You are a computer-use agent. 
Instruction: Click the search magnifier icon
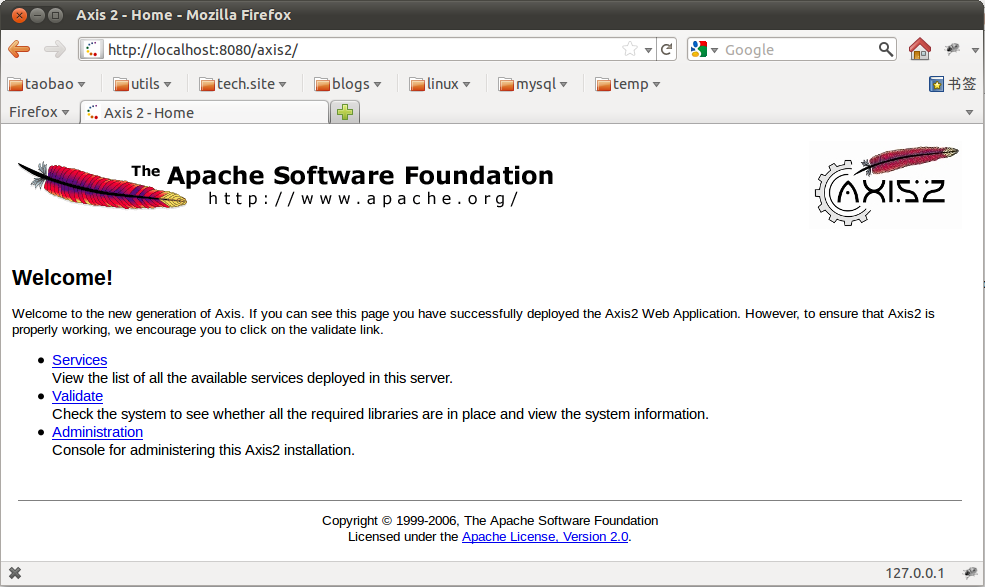pyautogui.click(x=886, y=49)
